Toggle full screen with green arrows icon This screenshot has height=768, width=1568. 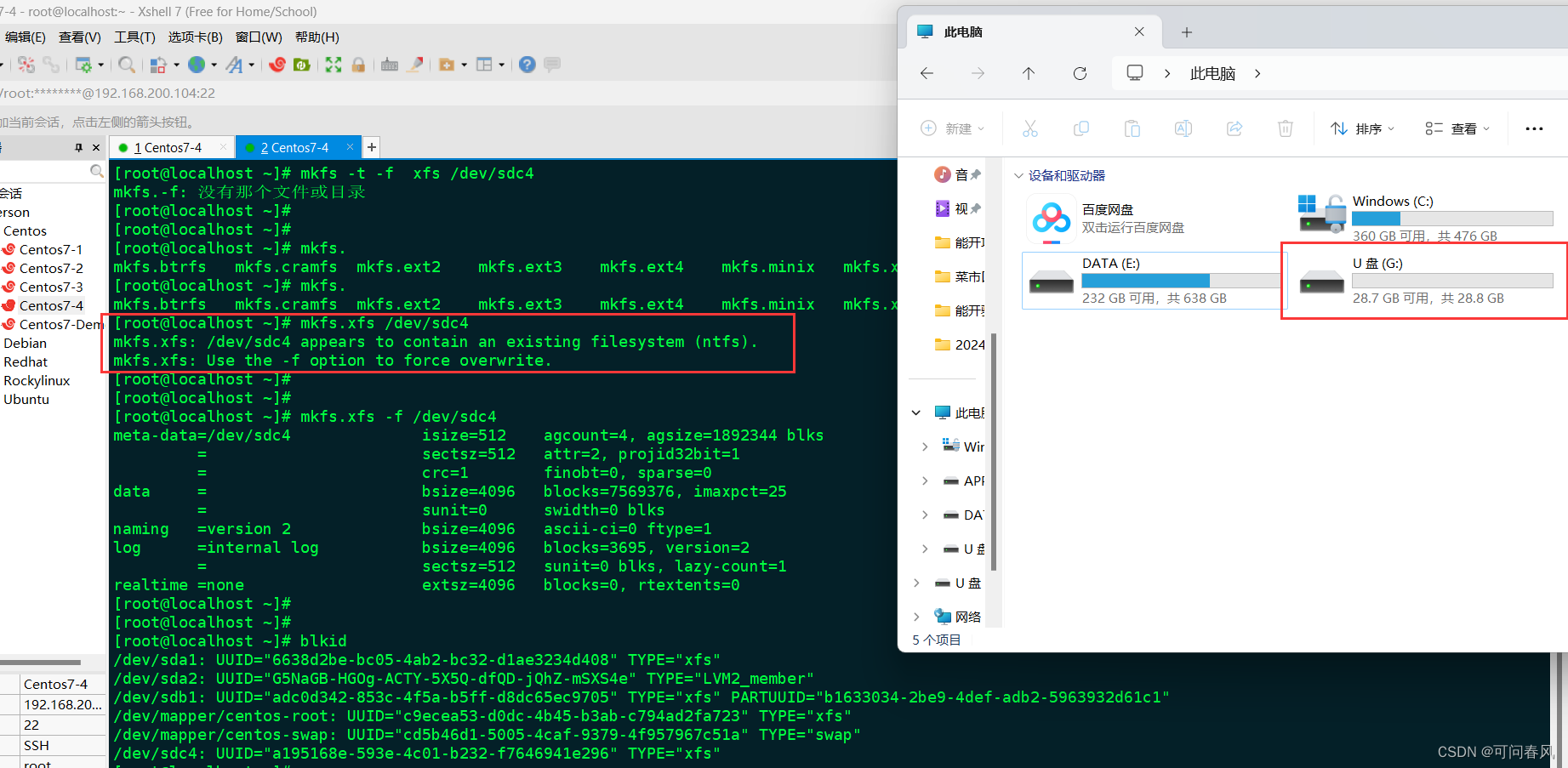[334, 65]
